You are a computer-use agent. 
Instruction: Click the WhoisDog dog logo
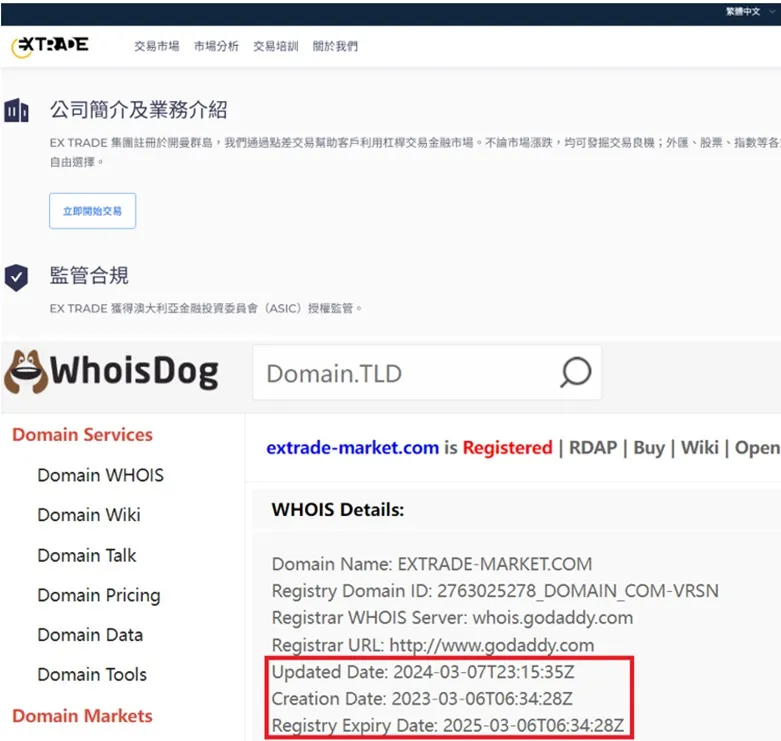click(x=26, y=372)
